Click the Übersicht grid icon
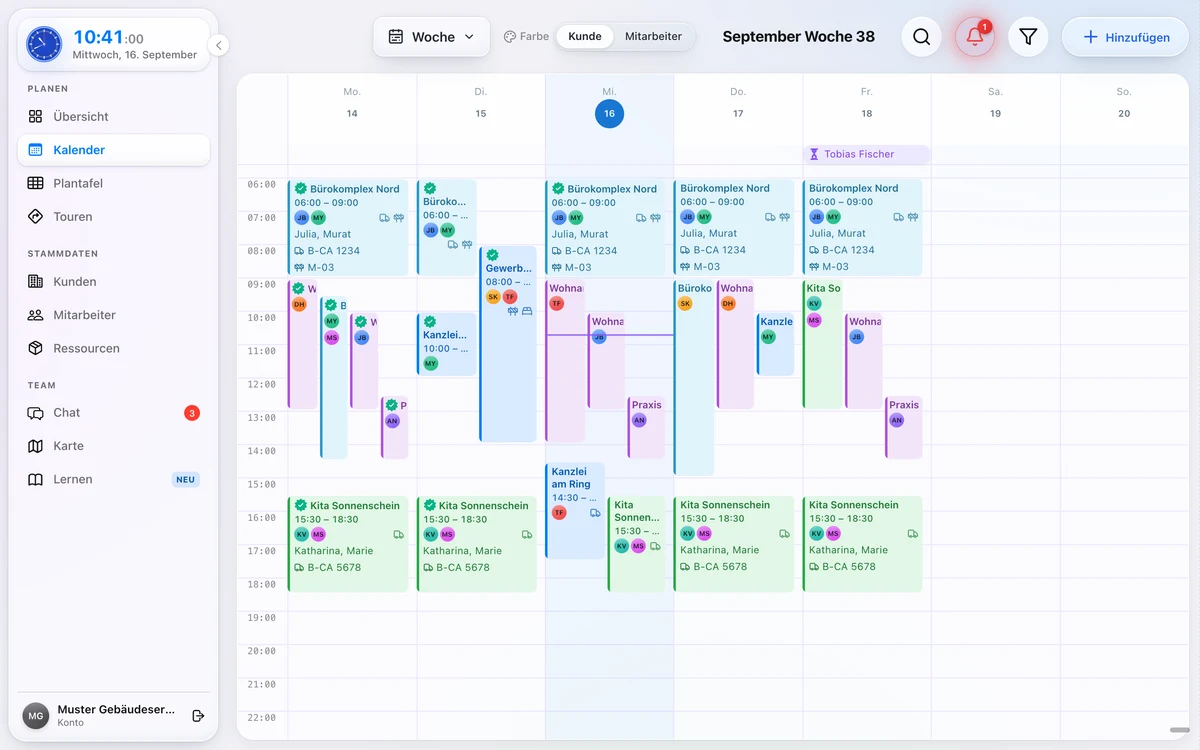This screenshot has height=750, width=1200. 36,116
